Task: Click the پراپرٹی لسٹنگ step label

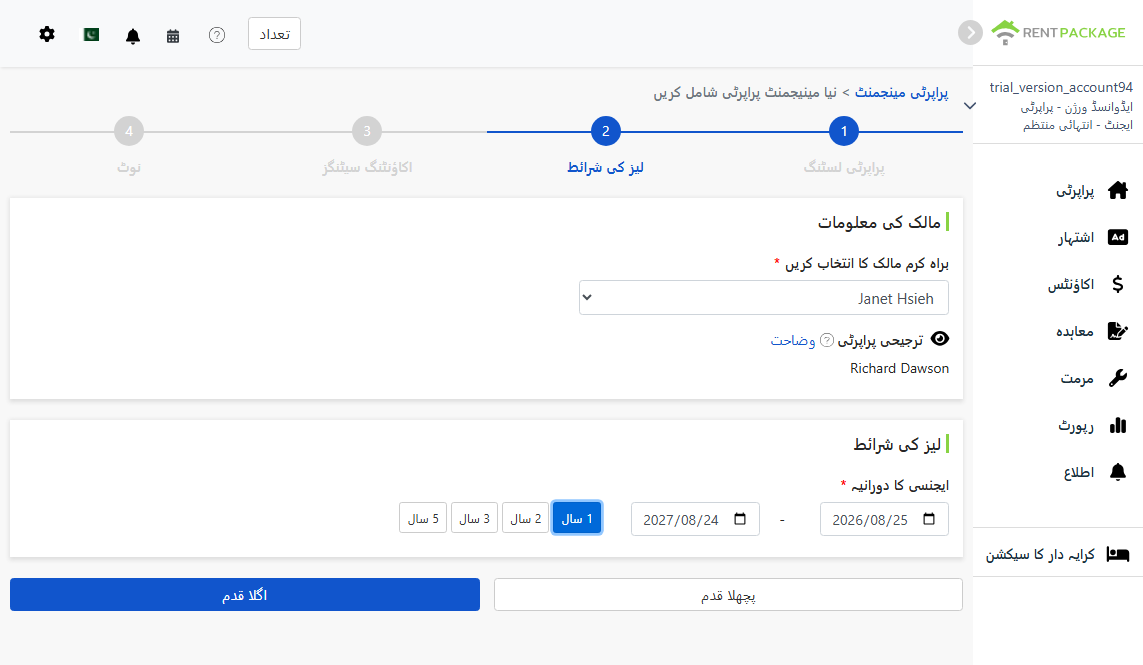Action: 843,168
